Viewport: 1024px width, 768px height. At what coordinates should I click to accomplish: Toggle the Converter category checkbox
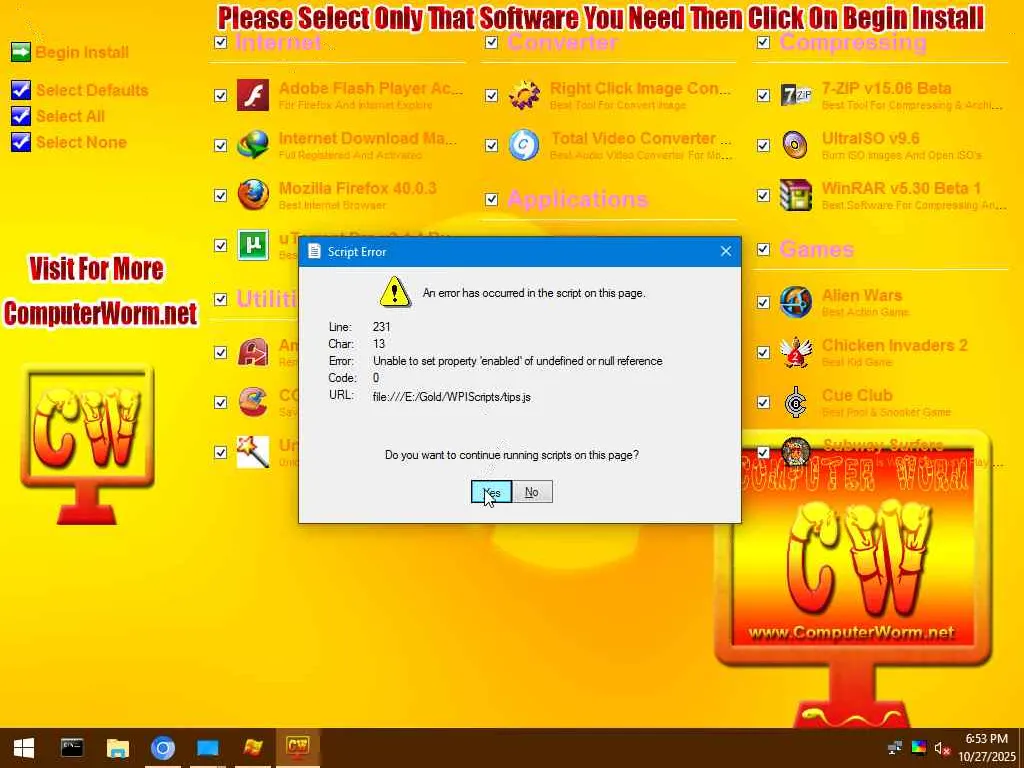[492, 42]
